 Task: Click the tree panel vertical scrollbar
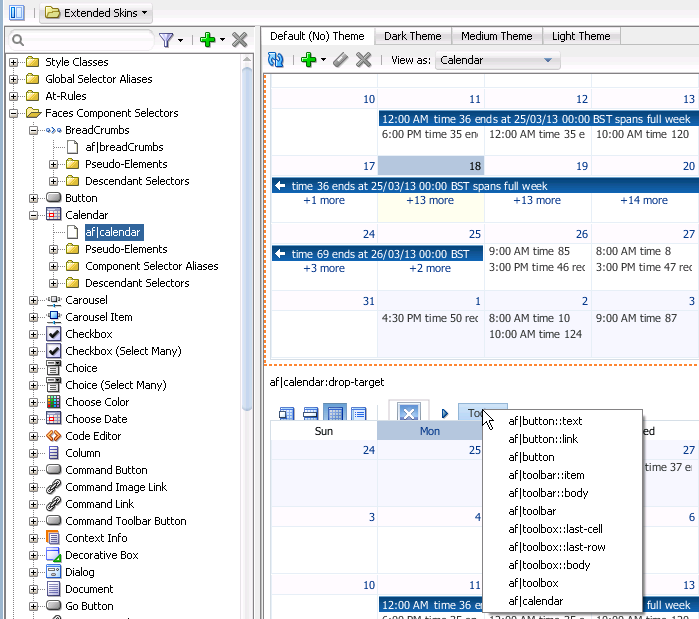[247, 238]
